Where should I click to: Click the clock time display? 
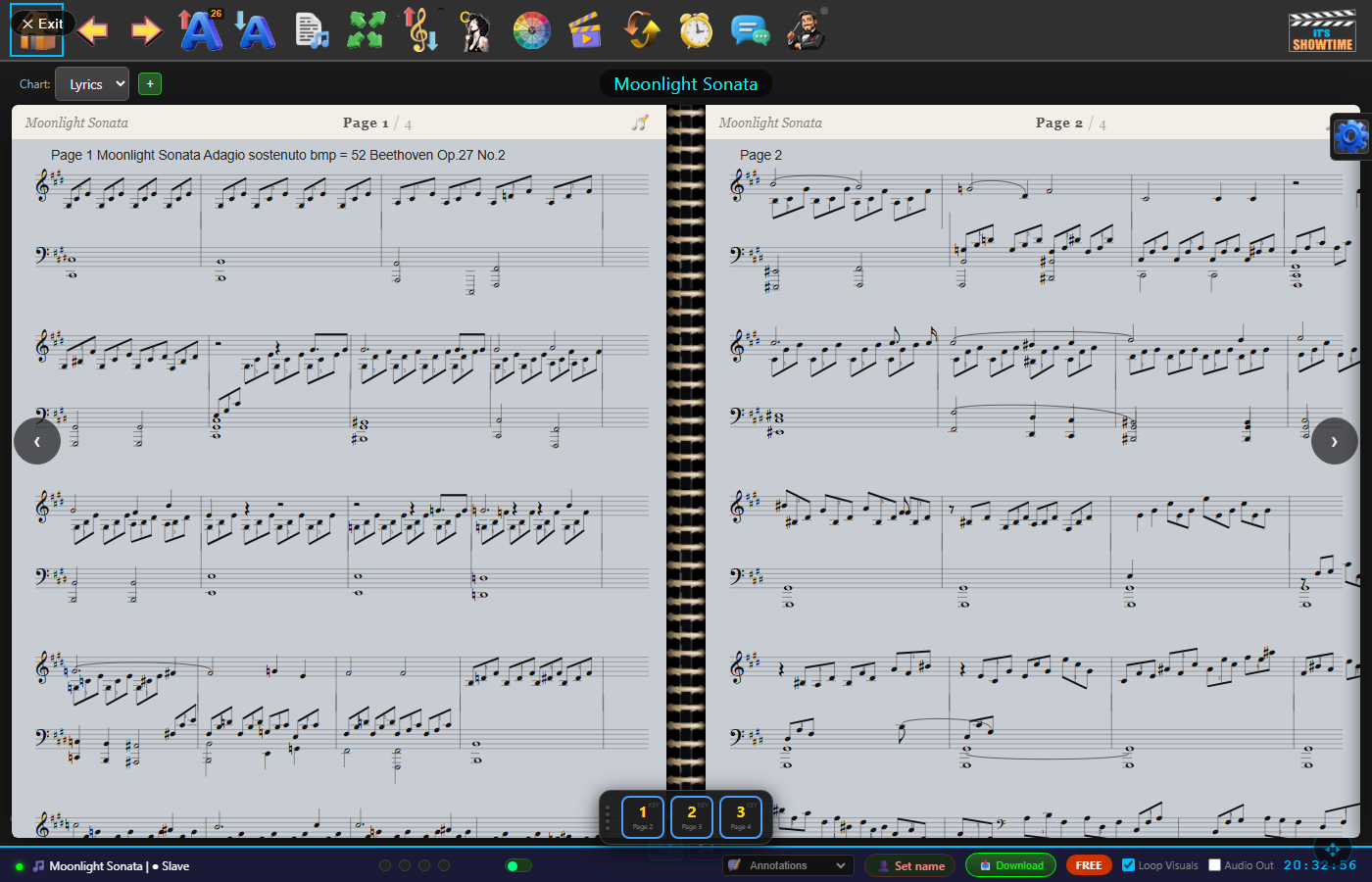[x=1320, y=864]
